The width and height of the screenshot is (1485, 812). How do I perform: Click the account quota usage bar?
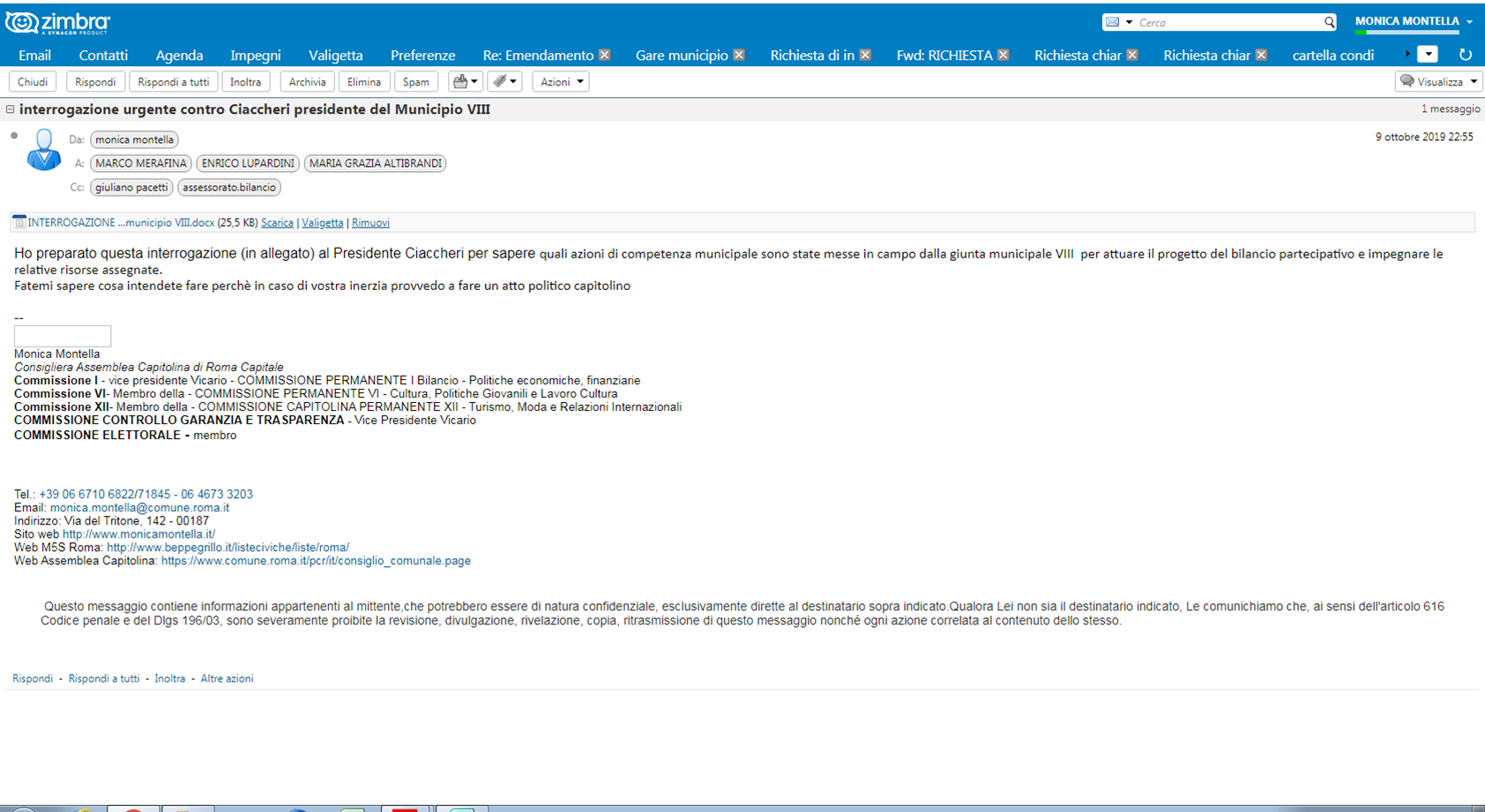pyautogui.click(x=1407, y=32)
